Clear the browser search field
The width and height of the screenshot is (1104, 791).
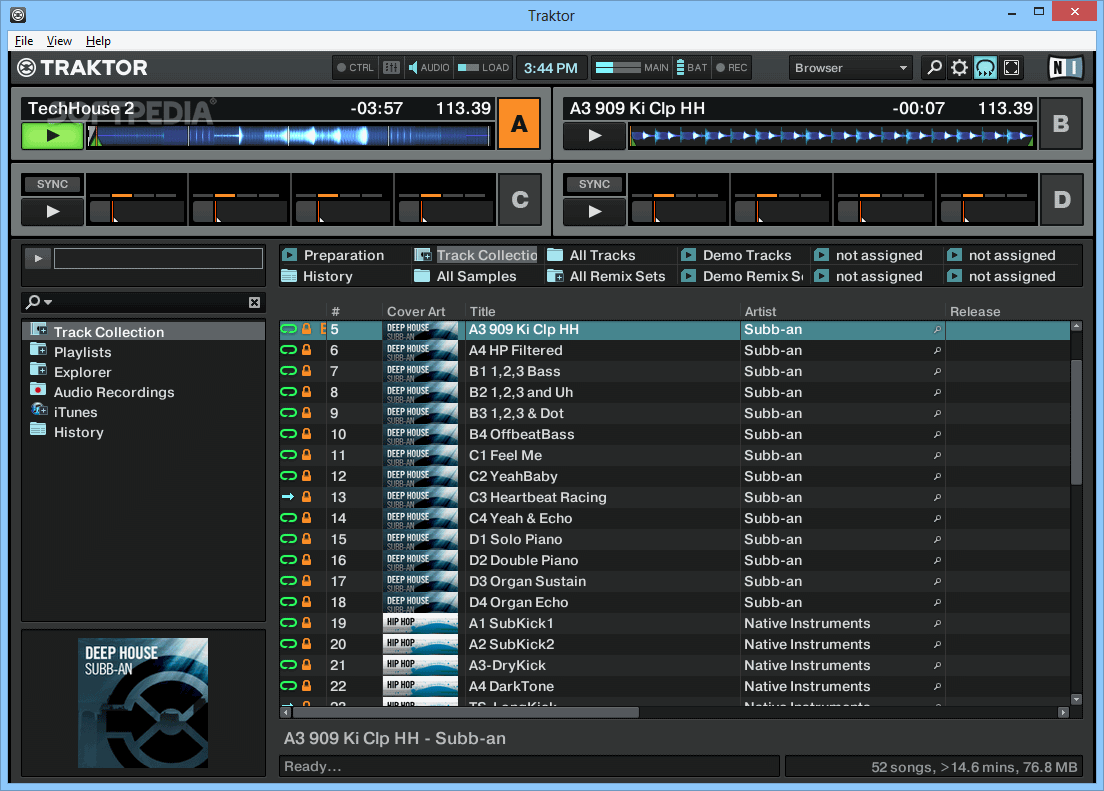pos(254,302)
